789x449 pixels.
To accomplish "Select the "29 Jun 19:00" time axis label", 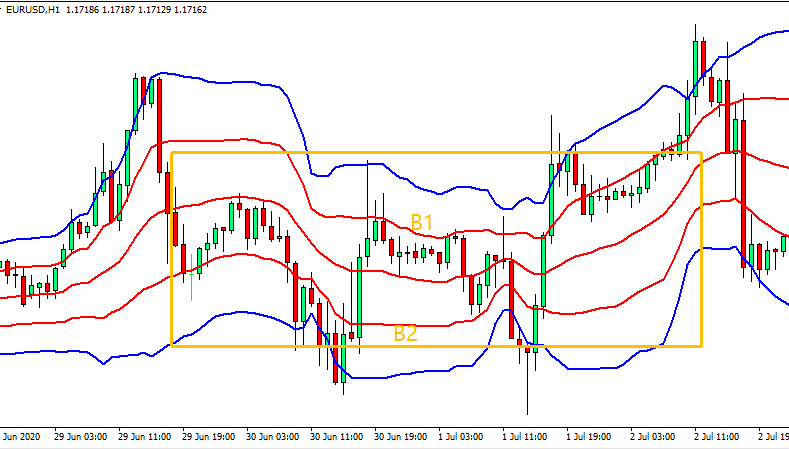I will coord(208,437).
